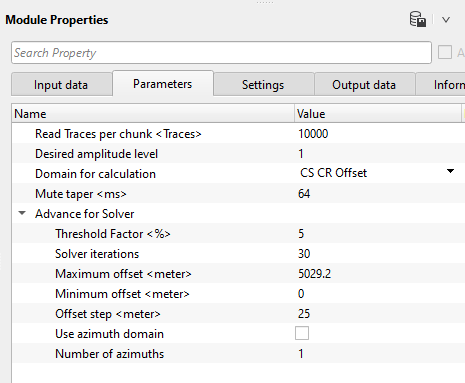This screenshot has height=383, width=465.
Task: Select the Use azimuth domain row label
Action: [109, 334]
